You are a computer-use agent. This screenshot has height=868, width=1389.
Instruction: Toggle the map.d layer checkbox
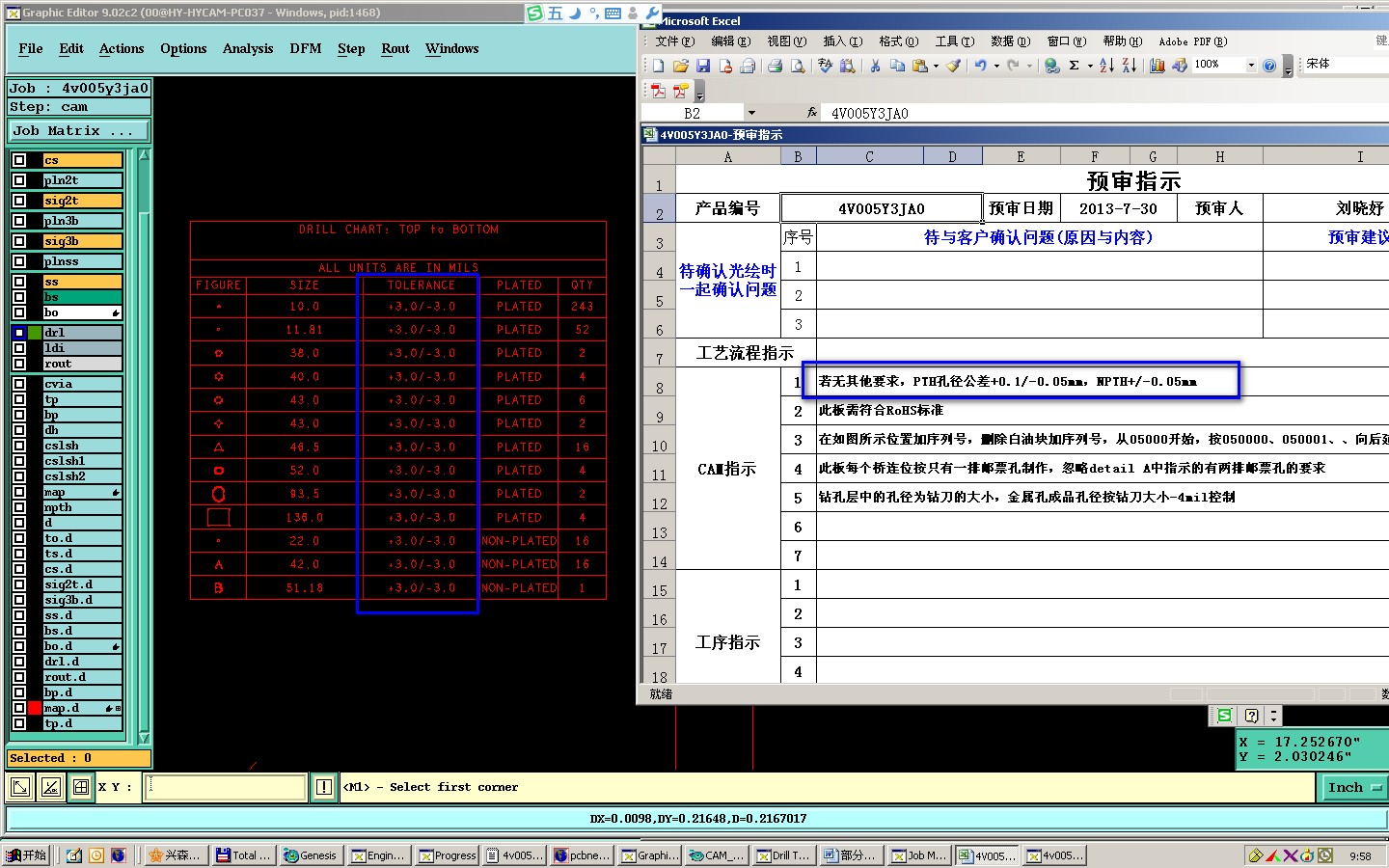tap(19, 708)
